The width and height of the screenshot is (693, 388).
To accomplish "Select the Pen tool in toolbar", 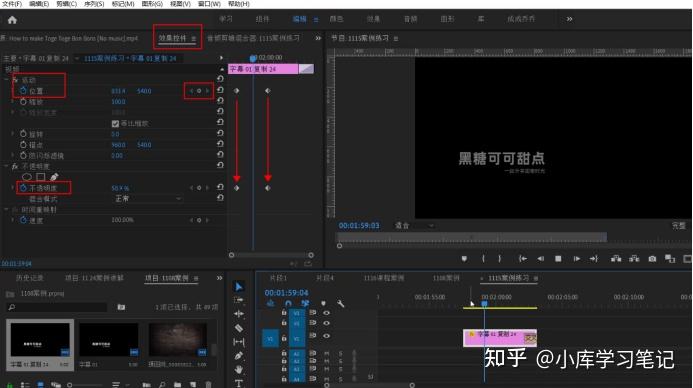I will [x=239, y=355].
